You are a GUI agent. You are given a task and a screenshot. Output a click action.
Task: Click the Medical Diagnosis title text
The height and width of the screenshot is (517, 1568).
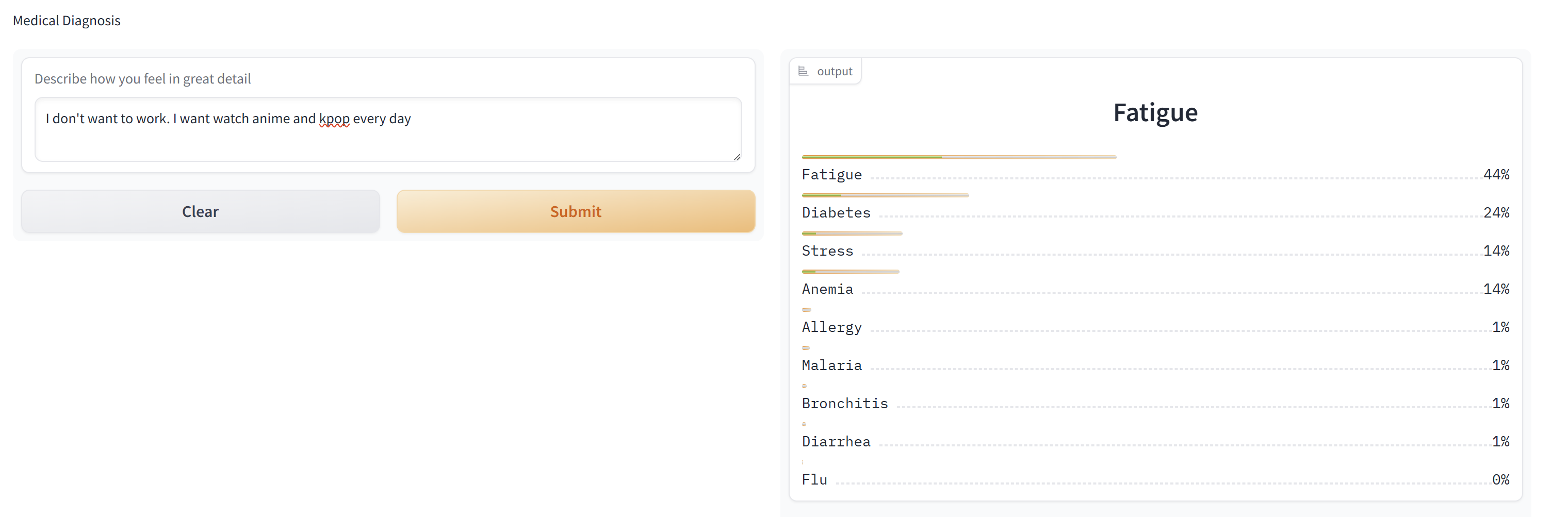(x=67, y=21)
